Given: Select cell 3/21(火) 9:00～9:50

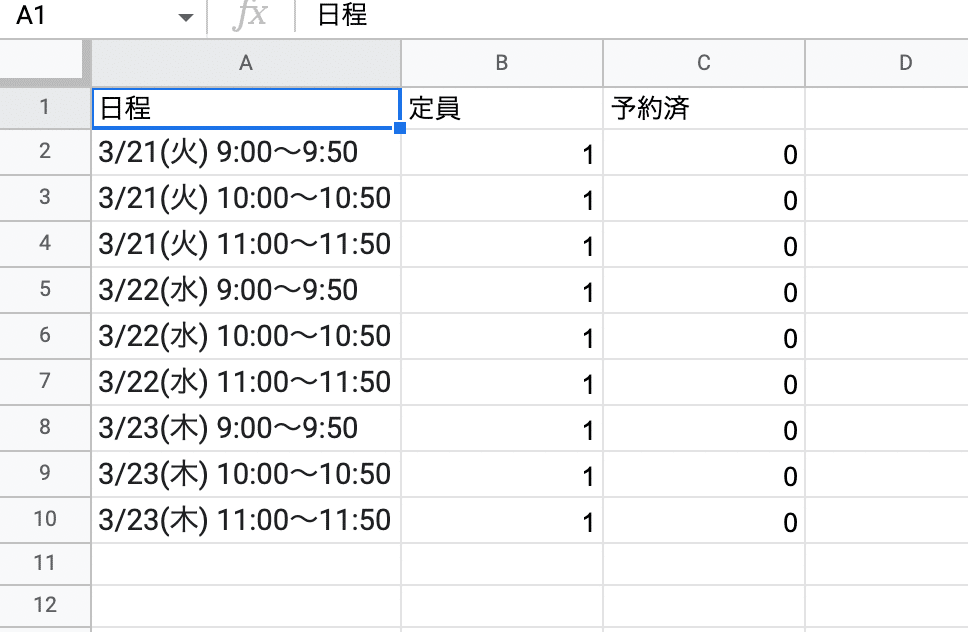Looking at the screenshot, I should click(x=246, y=152).
